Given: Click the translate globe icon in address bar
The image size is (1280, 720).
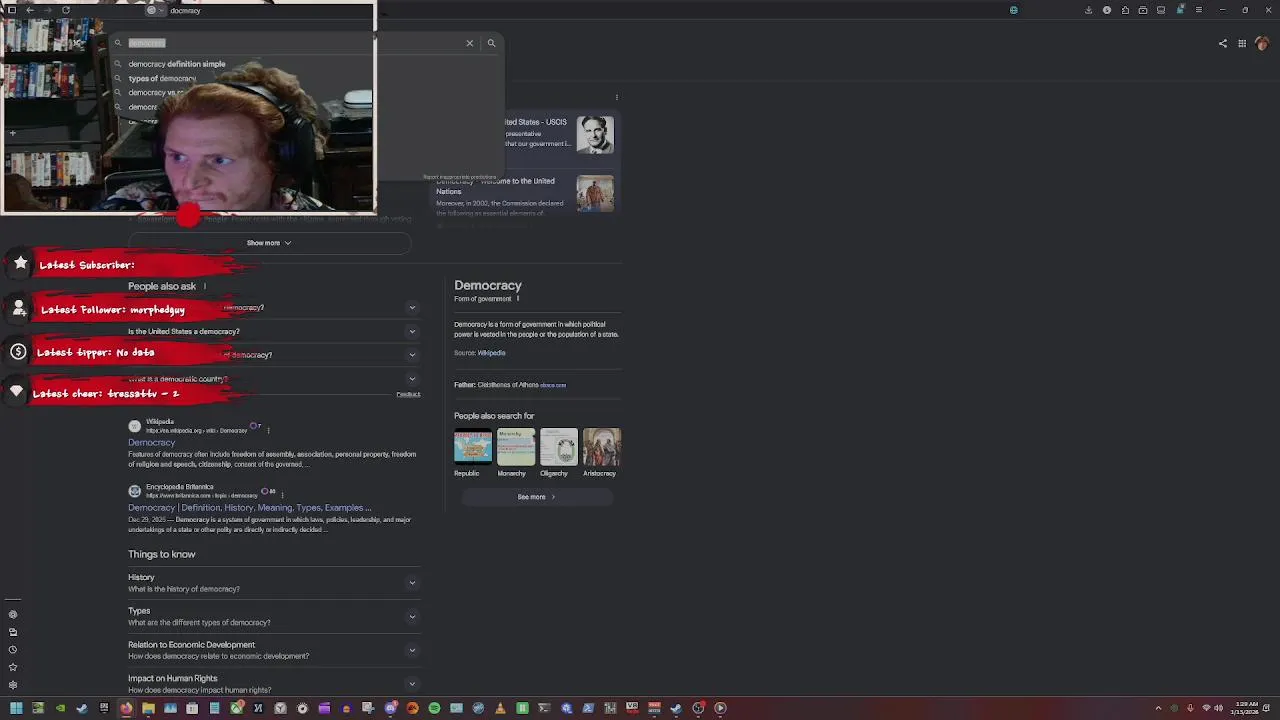Looking at the screenshot, I should pos(1013,10).
